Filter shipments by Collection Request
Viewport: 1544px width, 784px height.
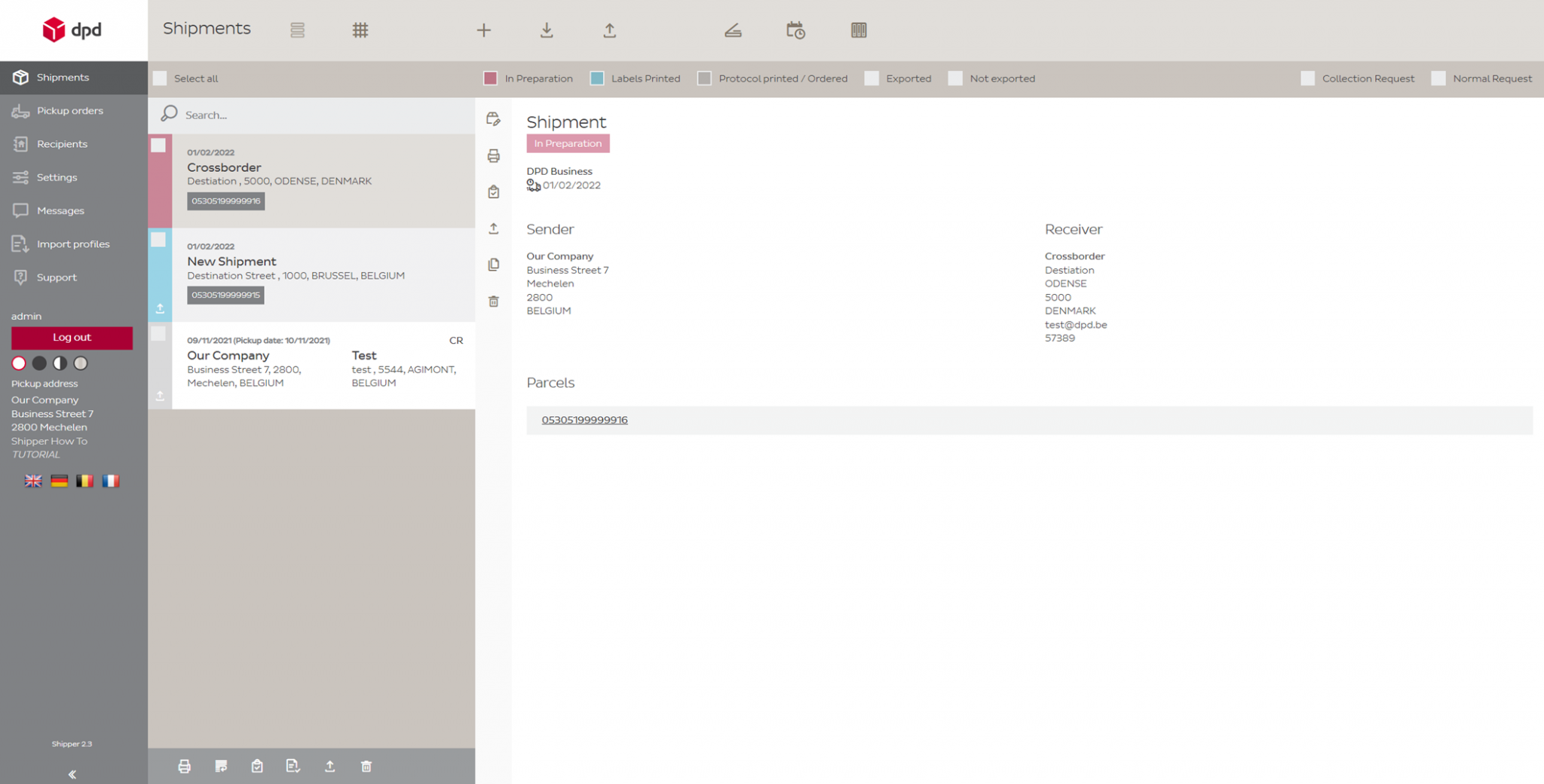coord(1307,78)
